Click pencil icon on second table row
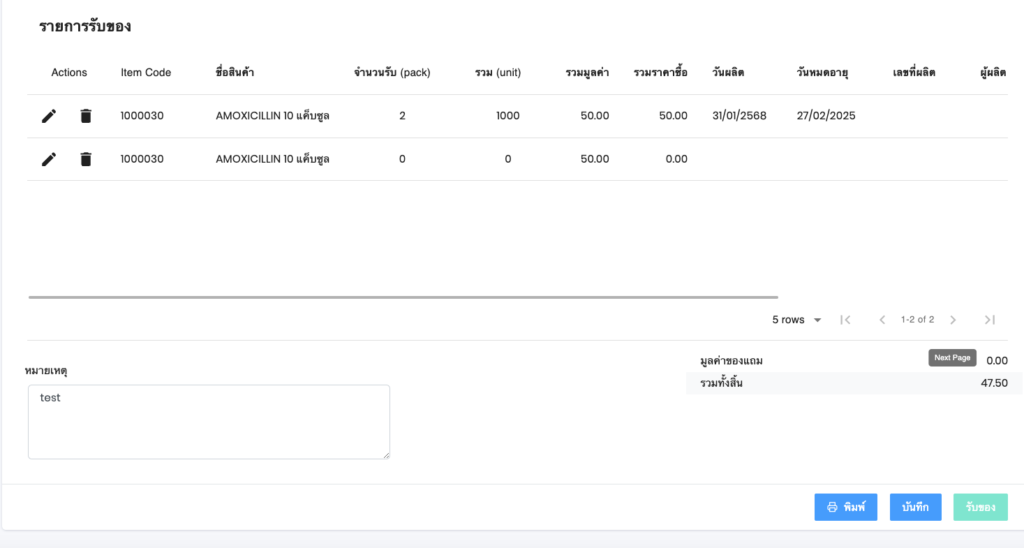1024x548 pixels. tap(49, 159)
